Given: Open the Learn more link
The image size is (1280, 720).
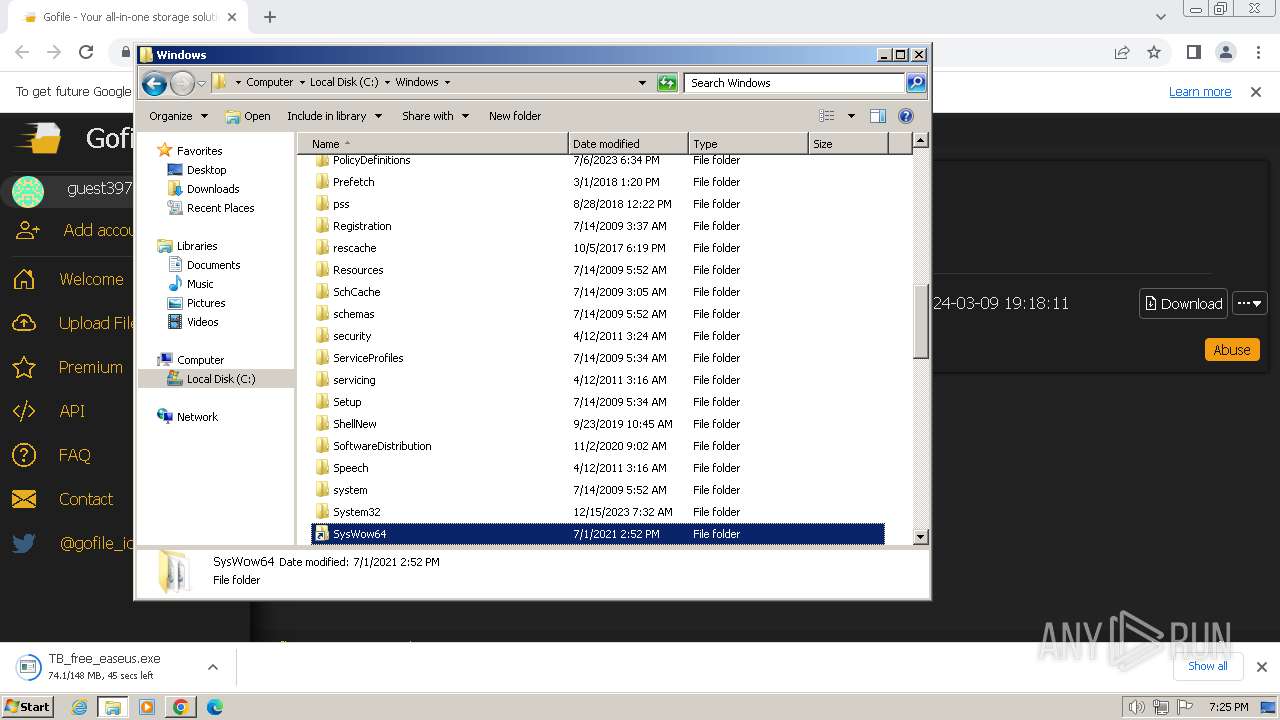Looking at the screenshot, I should pyautogui.click(x=1200, y=92).
